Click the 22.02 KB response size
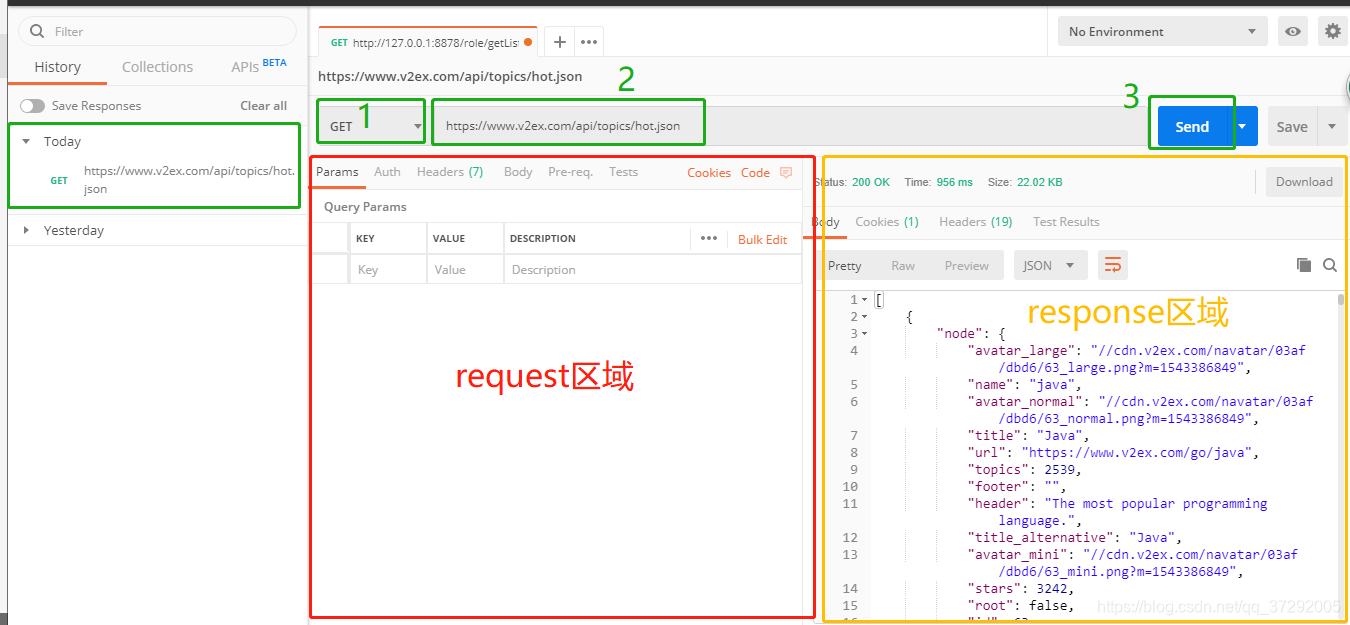This screenshot has height=625, width=1350. pyautogui.click(x=1039, y=182)
